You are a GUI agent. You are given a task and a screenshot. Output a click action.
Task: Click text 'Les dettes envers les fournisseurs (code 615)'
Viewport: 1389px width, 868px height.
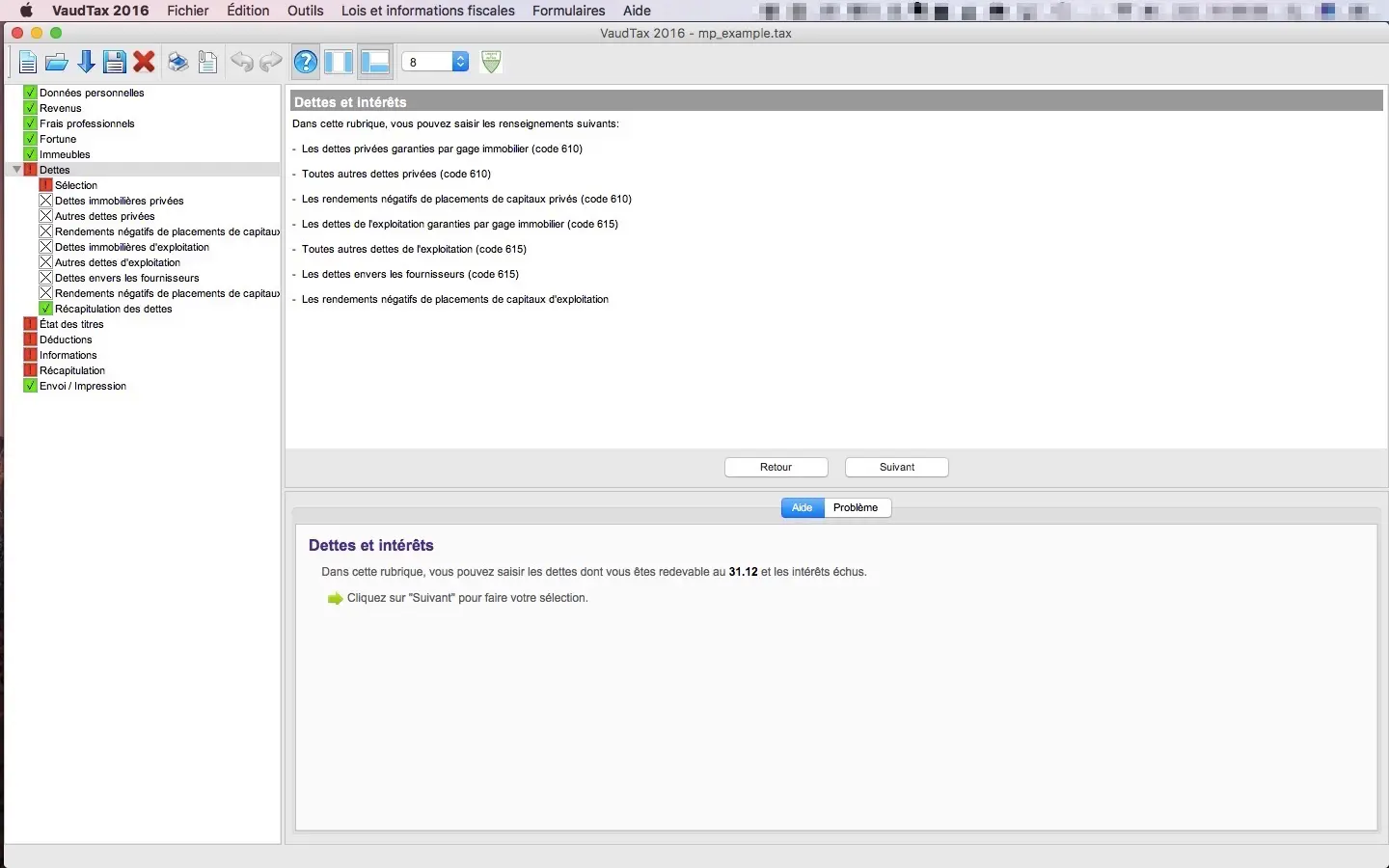[x=410, y=274]
